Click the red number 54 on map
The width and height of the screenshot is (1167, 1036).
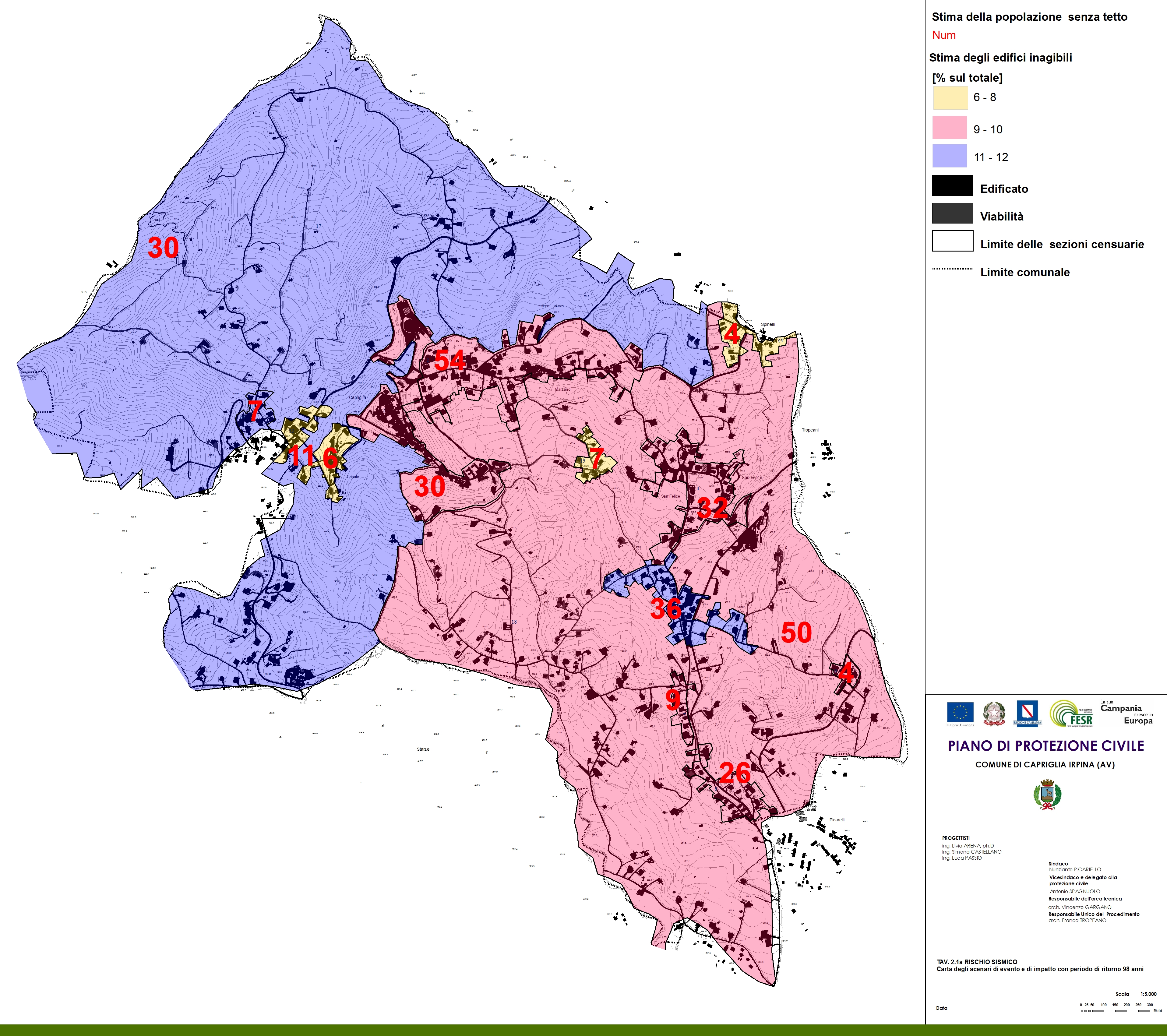[449, 361]
